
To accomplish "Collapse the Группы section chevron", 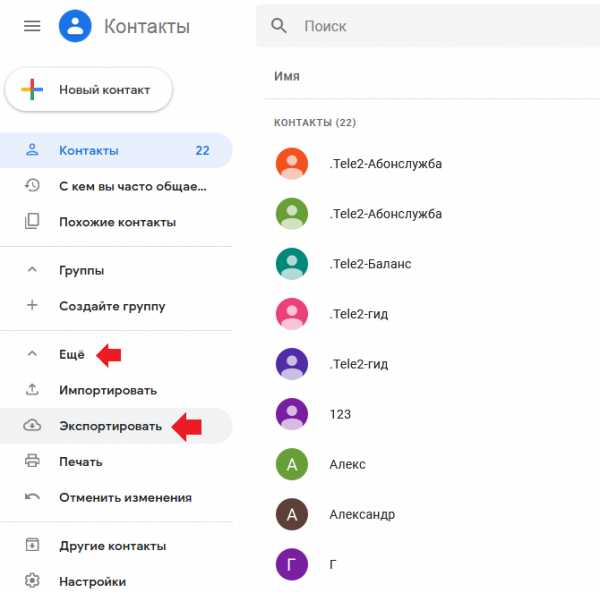I will [32, 270].
